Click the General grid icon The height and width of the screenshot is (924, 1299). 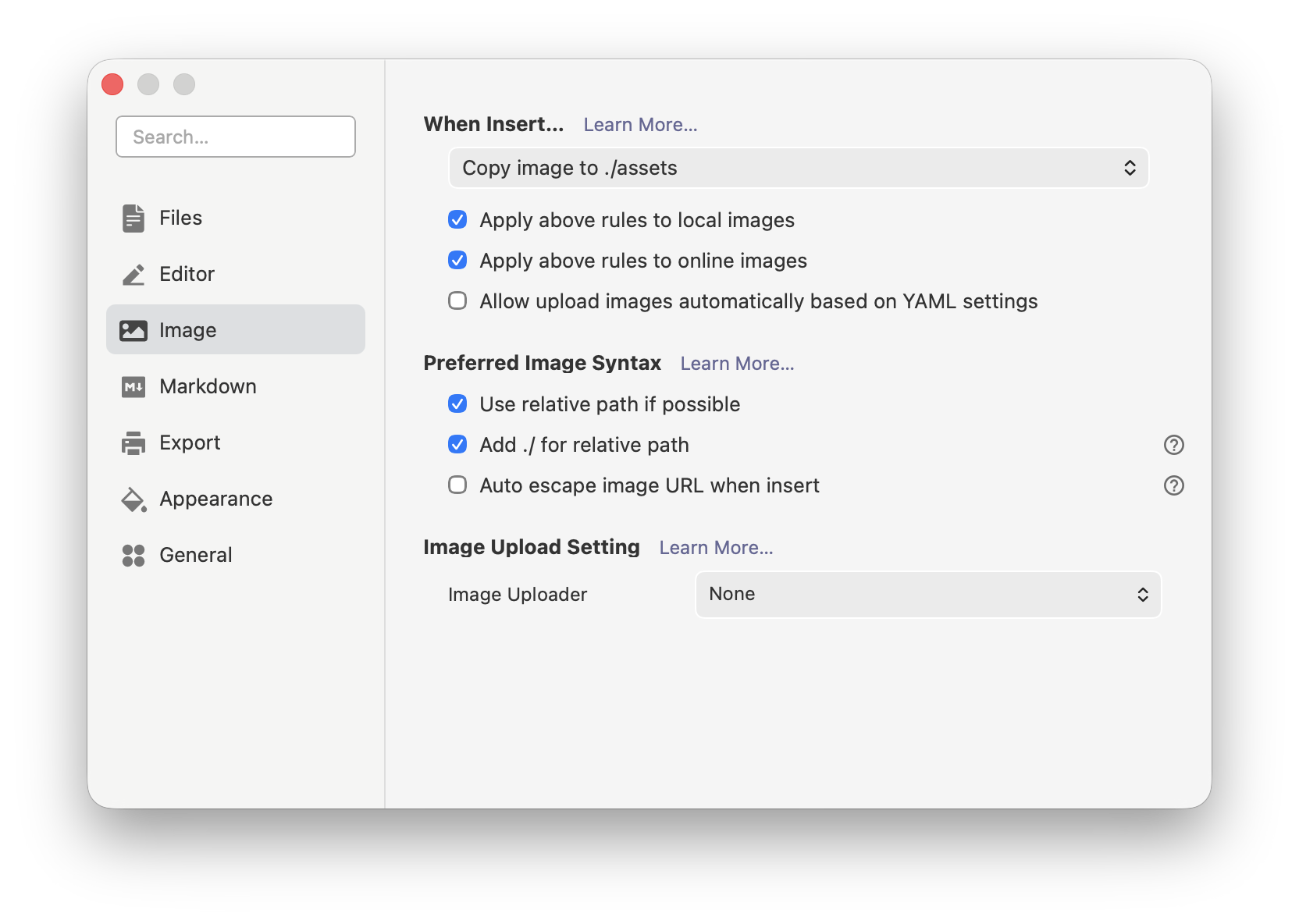click(133, 555)
